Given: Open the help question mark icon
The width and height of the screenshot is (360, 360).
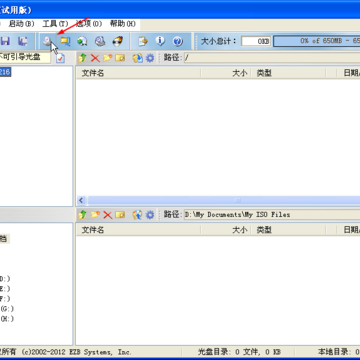Looking at the screenshot, I should [178, 41].
